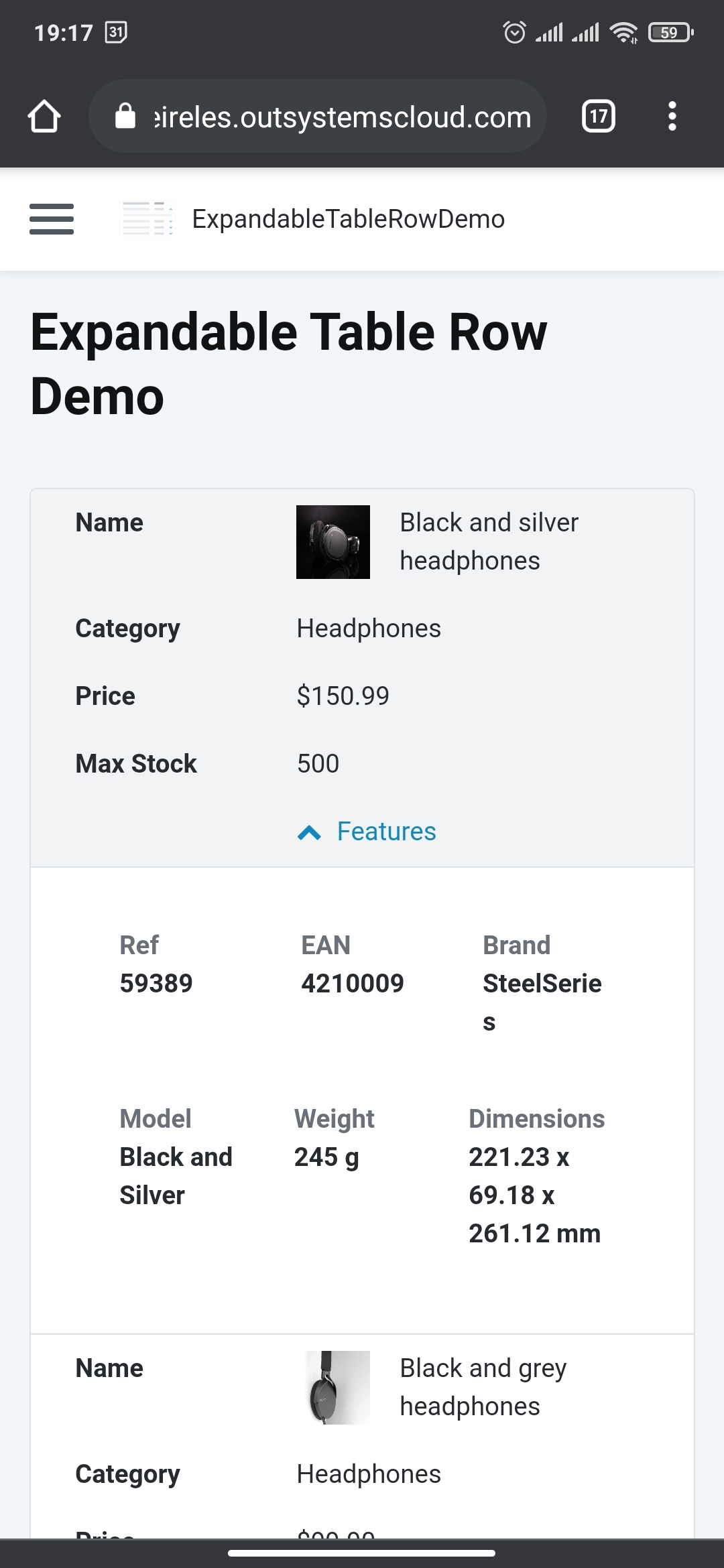
Task: Tap the browser home icon
Action: tap(44, 117)
